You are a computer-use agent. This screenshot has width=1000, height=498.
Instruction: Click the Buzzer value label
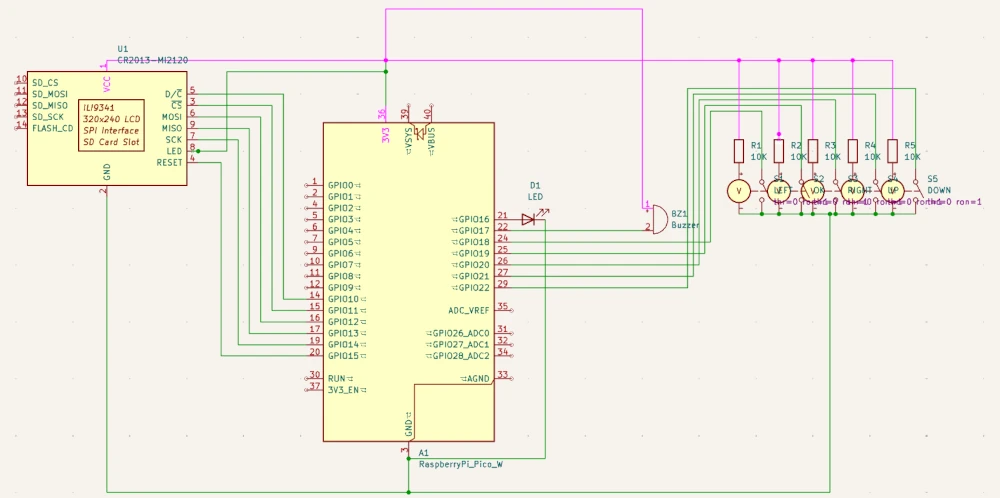point(686,226)
